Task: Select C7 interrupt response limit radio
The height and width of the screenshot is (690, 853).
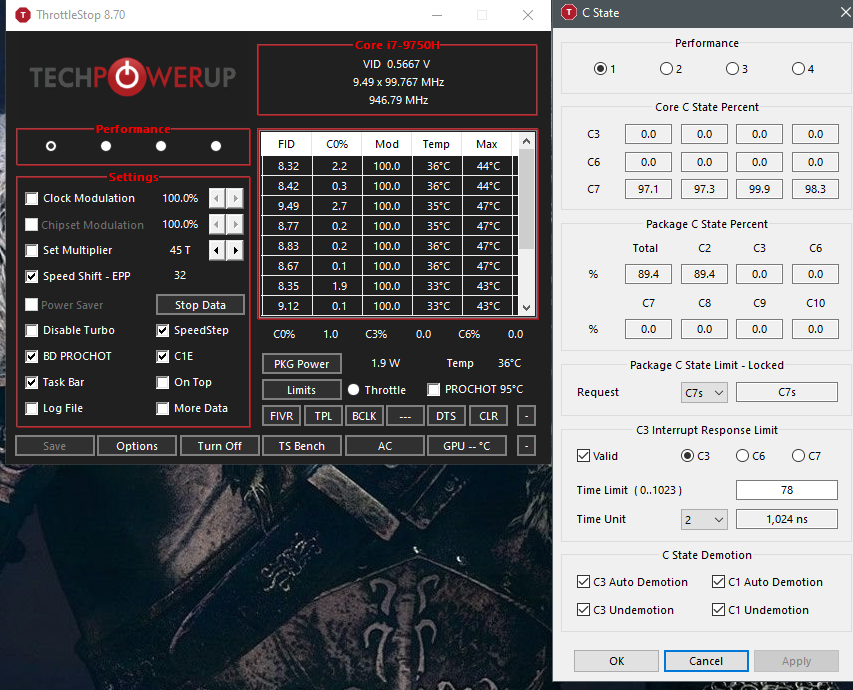Action: click(x=798, y=455)
